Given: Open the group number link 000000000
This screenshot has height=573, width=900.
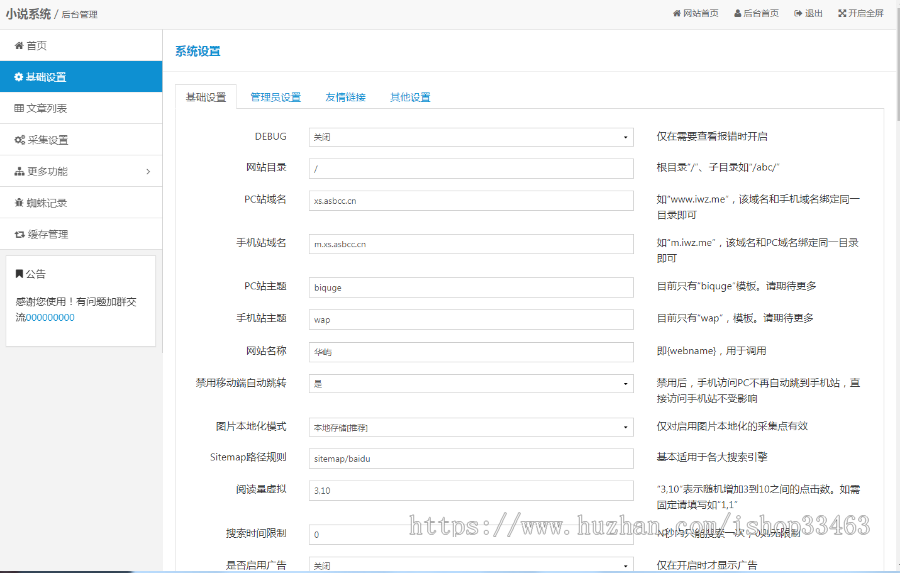Looking at the screenshot, I should [50, 318].
